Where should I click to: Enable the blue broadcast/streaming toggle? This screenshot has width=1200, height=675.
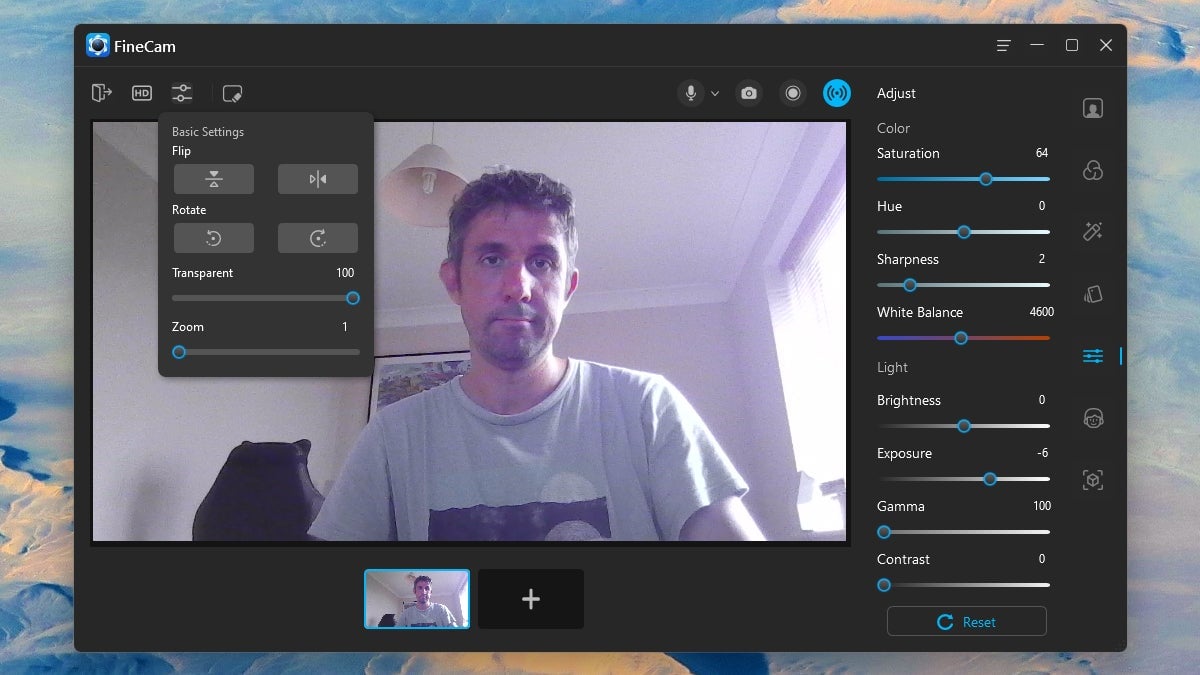(837, 93)
